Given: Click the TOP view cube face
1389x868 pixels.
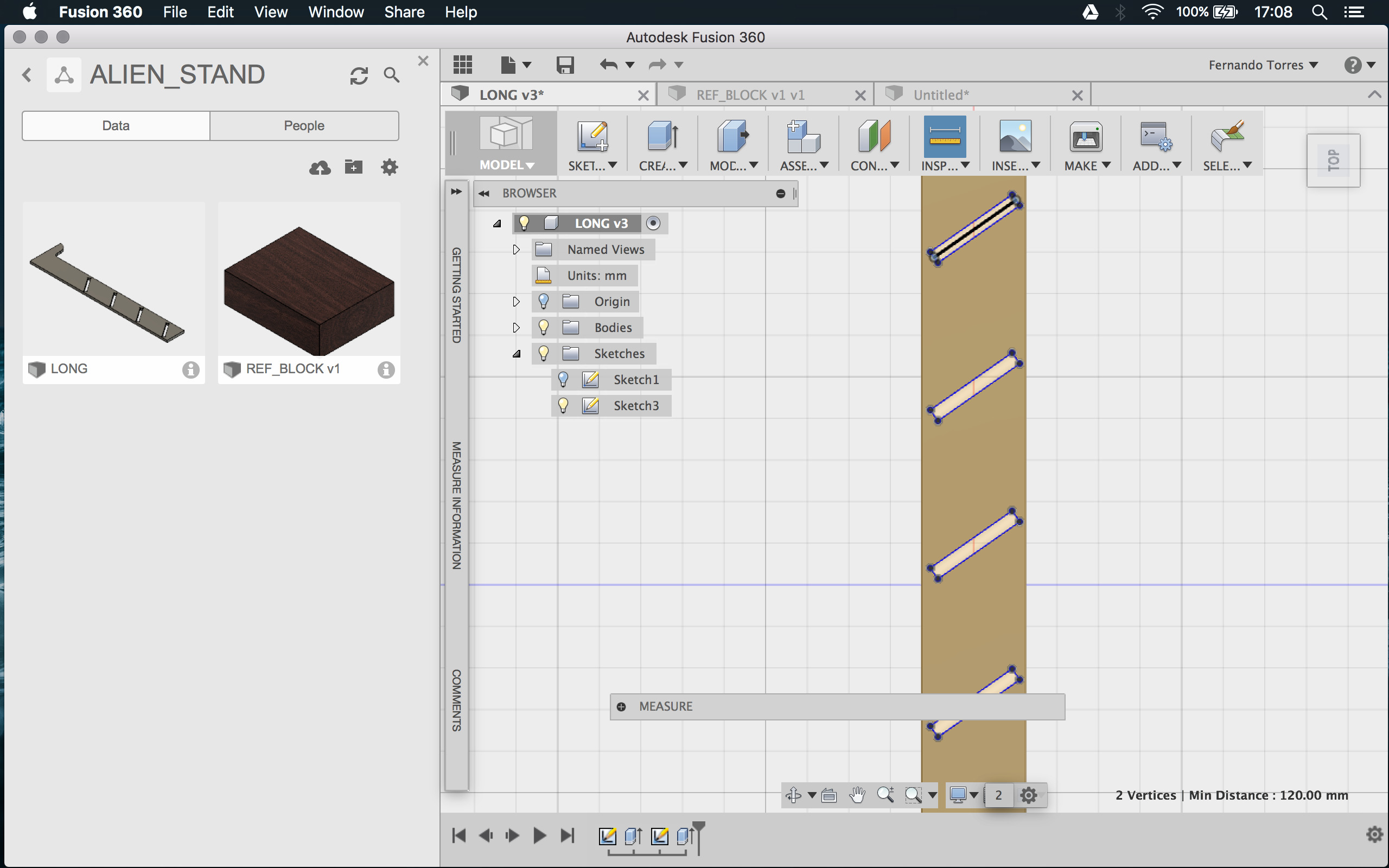Looking at the screenshot, I should point(1333,160).
